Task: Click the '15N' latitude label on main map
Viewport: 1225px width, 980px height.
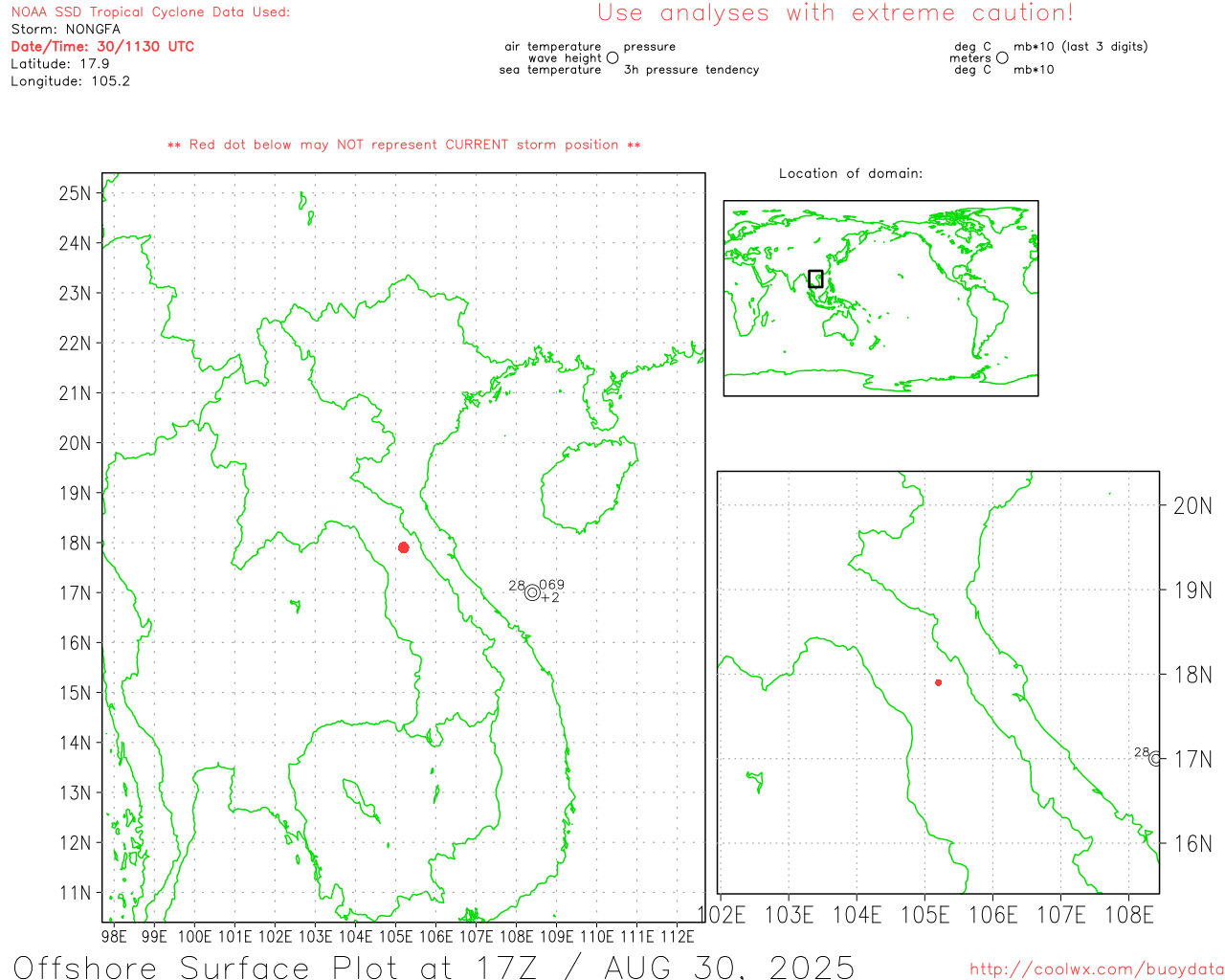Action: (x=75, y=693)
